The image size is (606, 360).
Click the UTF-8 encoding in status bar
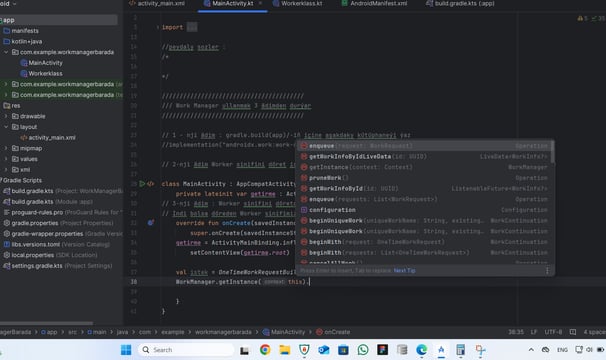(553, 332)
